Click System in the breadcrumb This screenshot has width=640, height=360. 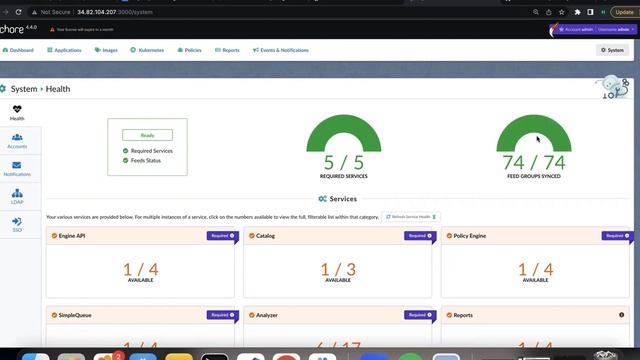[24, 89]
